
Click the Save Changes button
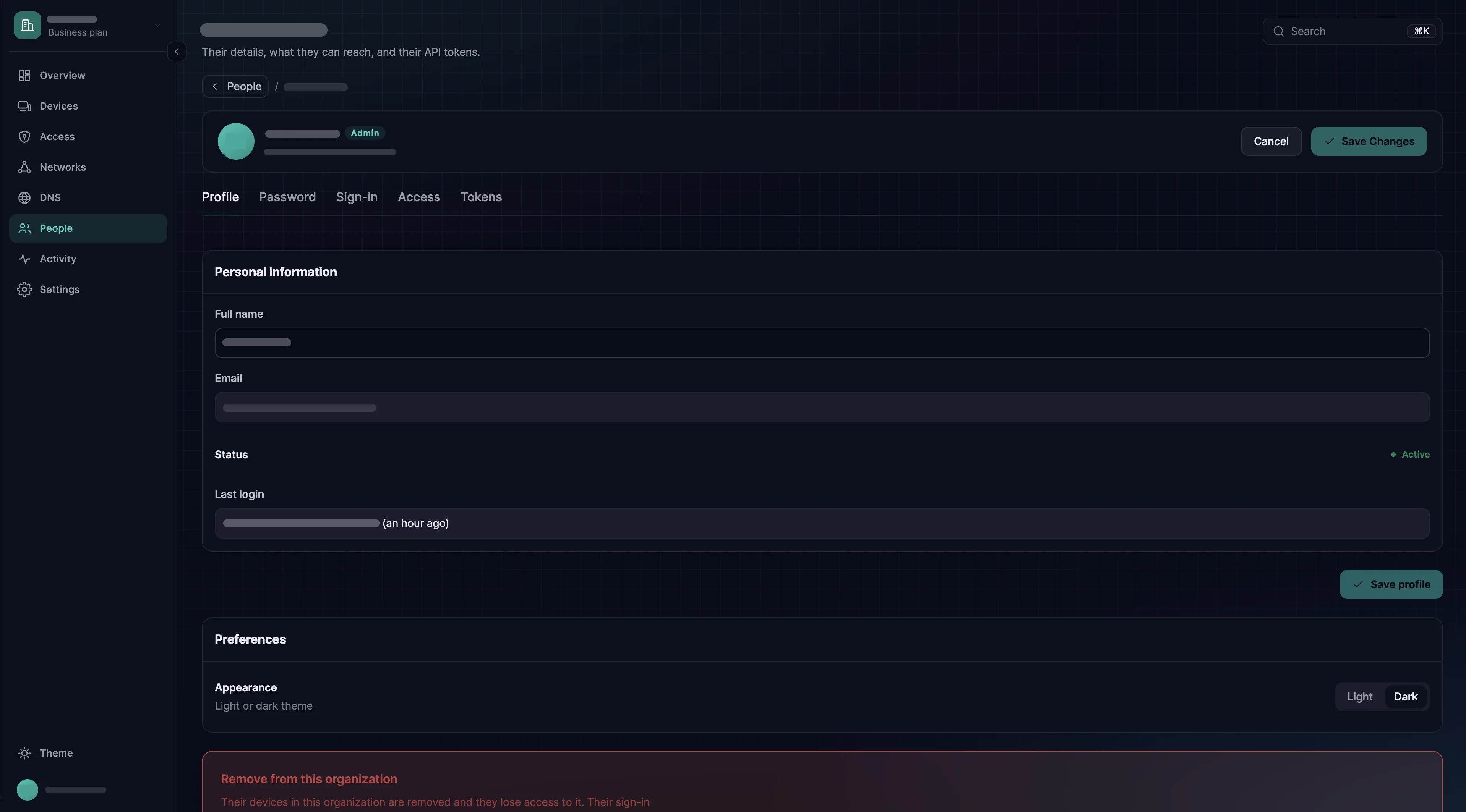1368,141
